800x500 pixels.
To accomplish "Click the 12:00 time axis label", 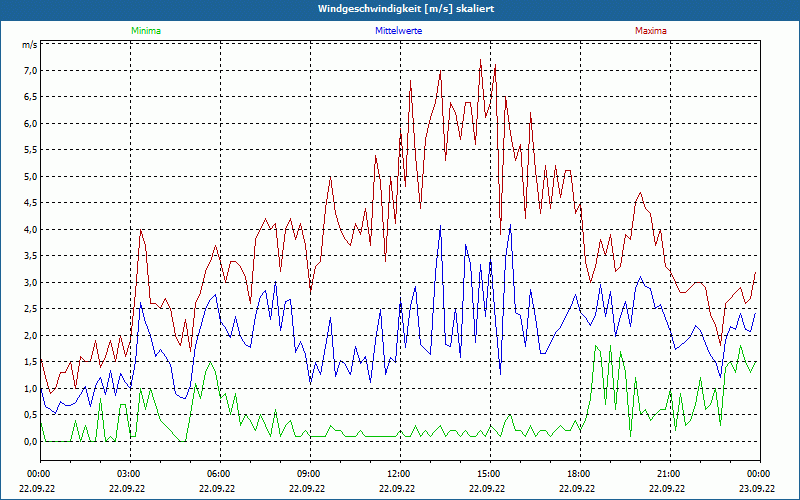I will (x=397, y=474).
